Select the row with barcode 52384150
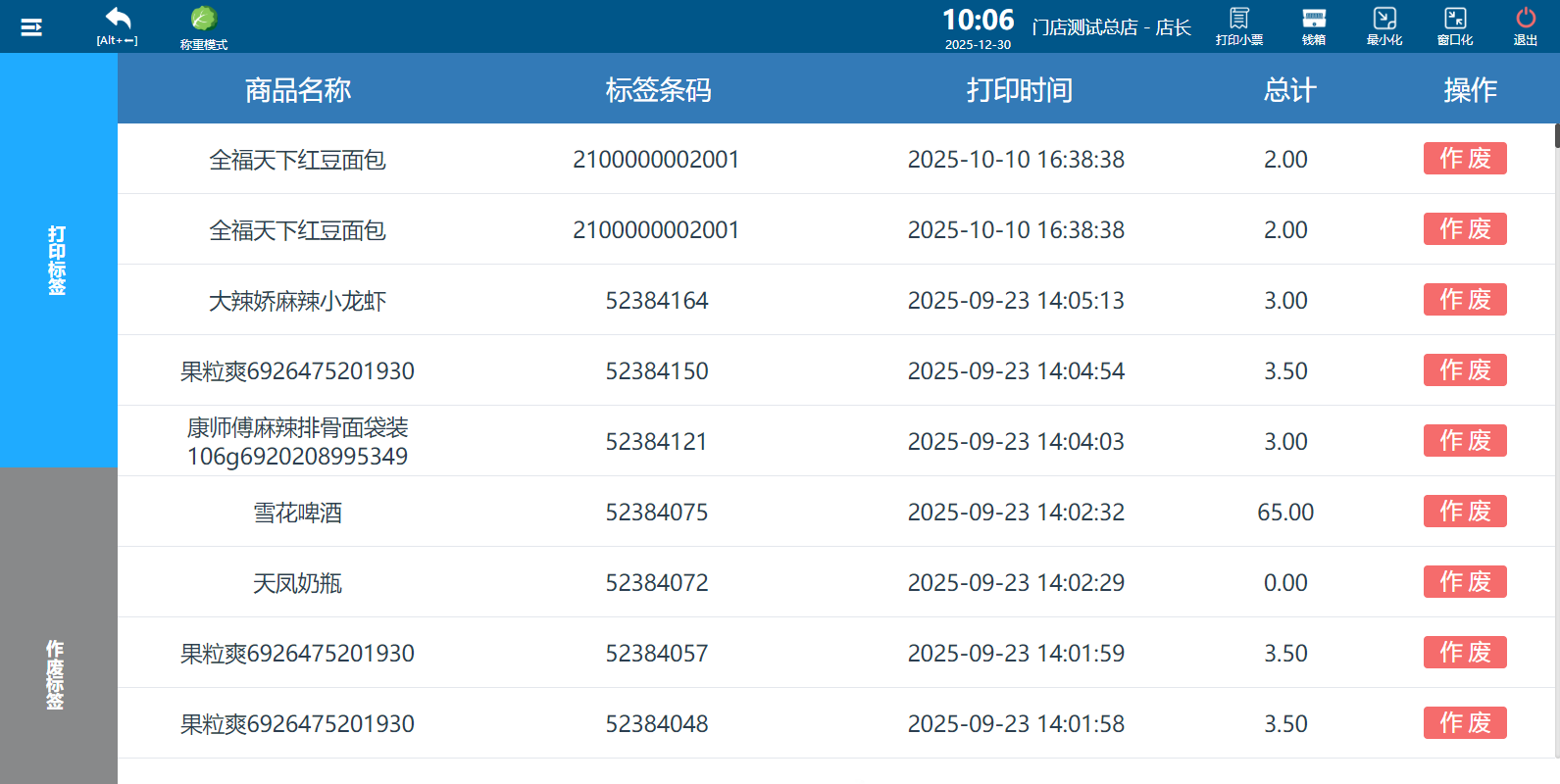This screenshot has height=784, width=1560. (x=656, y=371)
